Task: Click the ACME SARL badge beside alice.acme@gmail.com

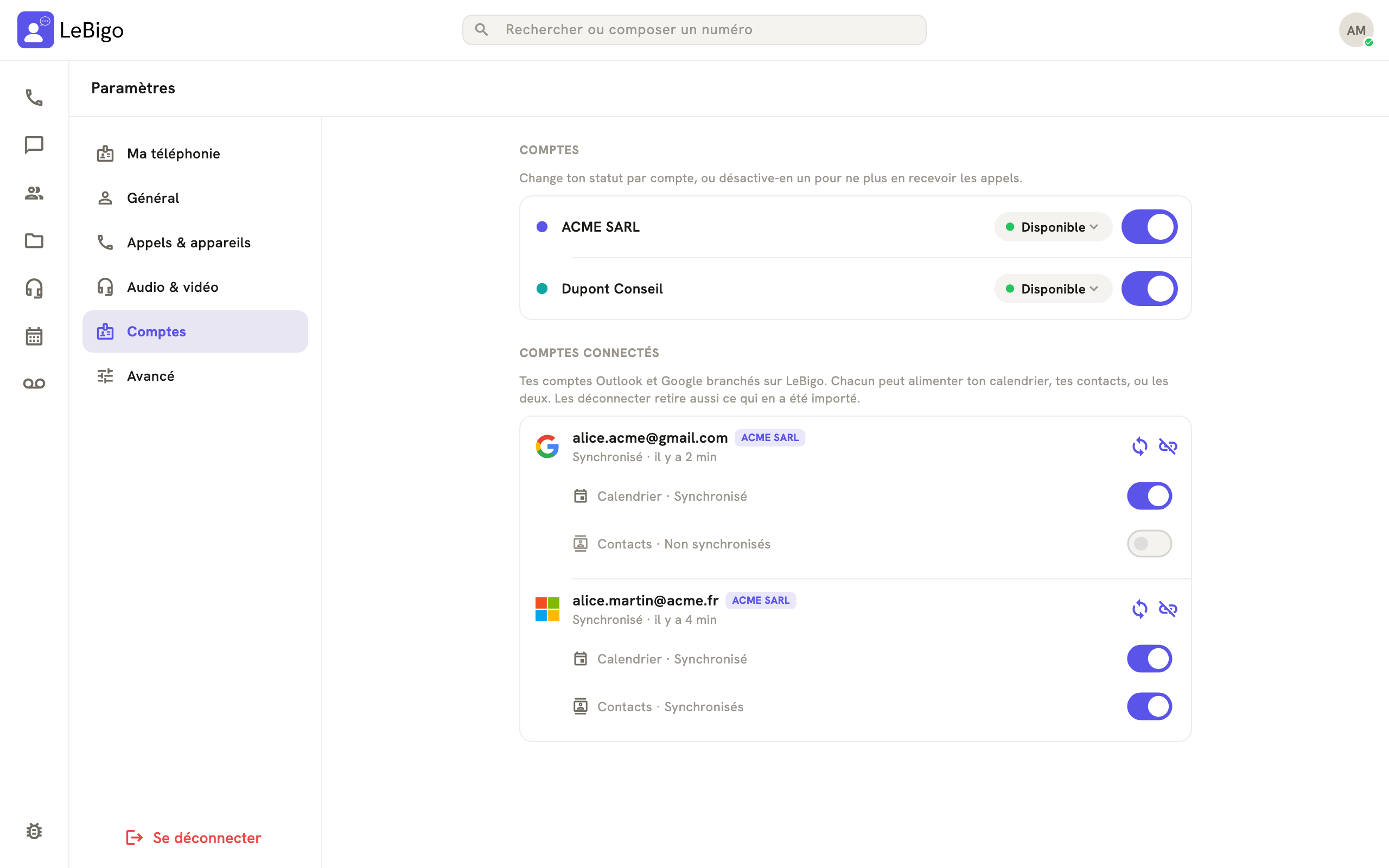Action: (770, 437)
